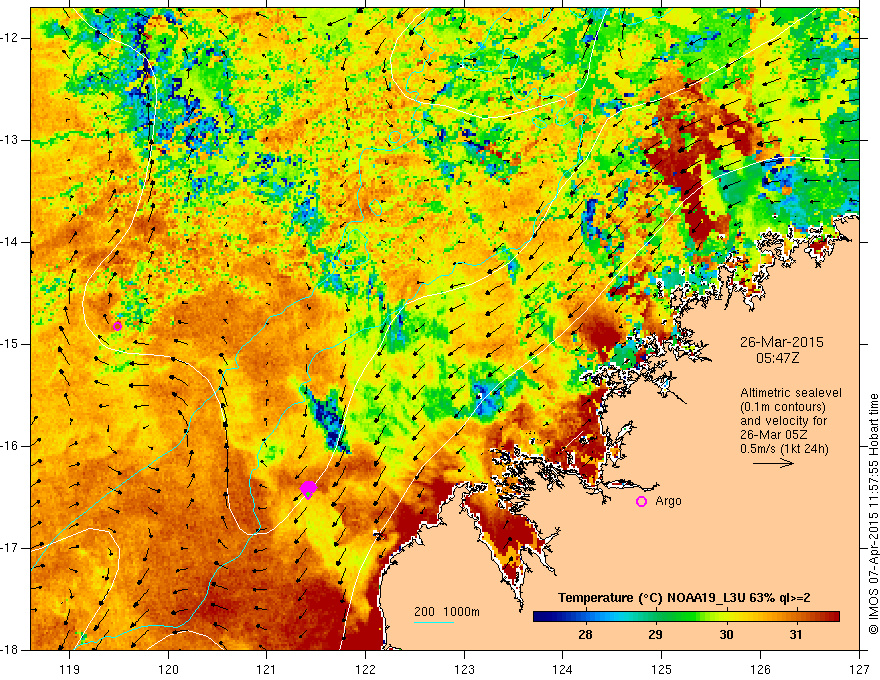Screen dimensions: 880x680
Task: Click the cyan bathymetry legend line
Action: click(x=434, y=622)
